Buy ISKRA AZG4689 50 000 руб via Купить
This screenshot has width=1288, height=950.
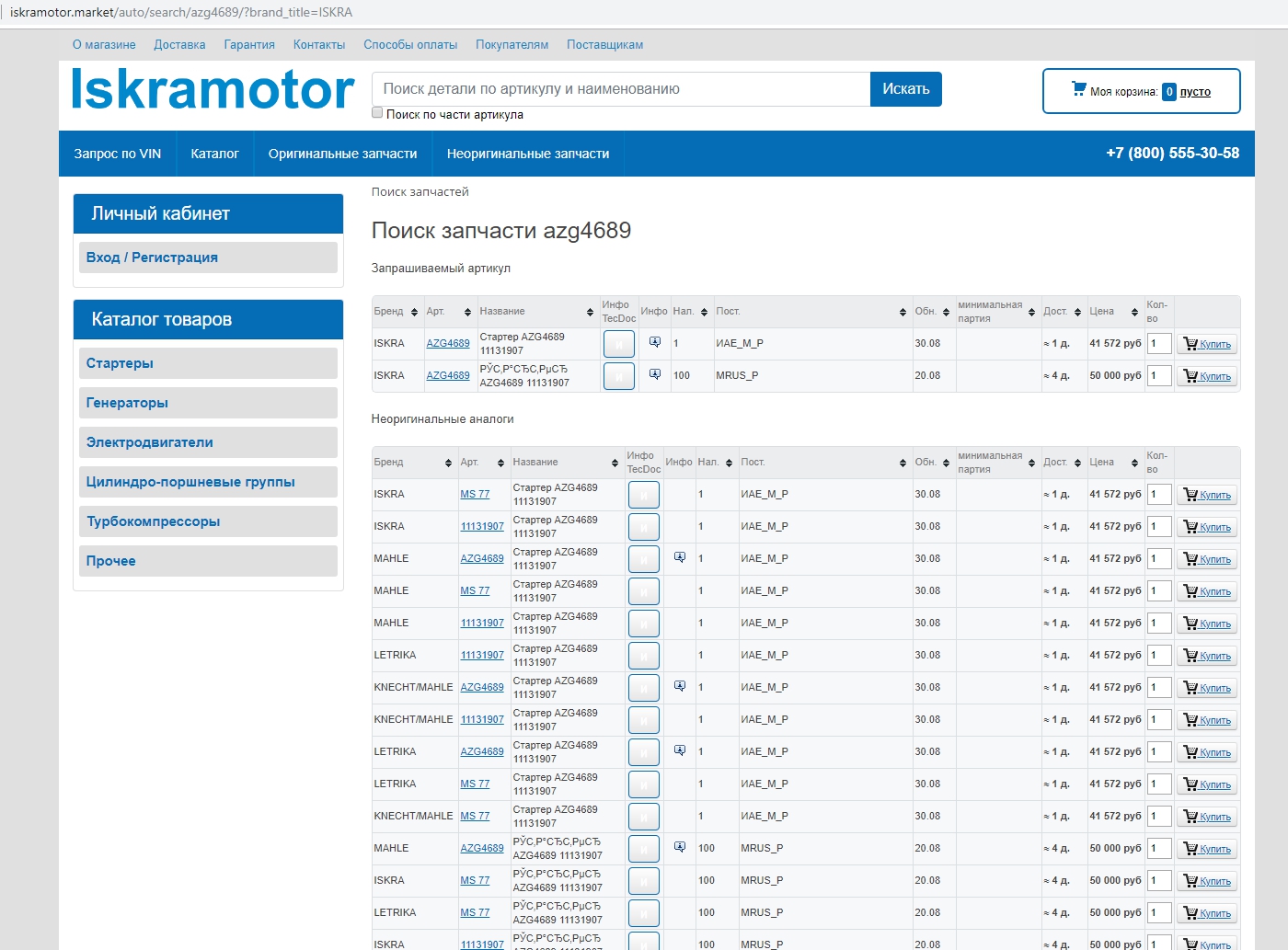point(1207,376)
